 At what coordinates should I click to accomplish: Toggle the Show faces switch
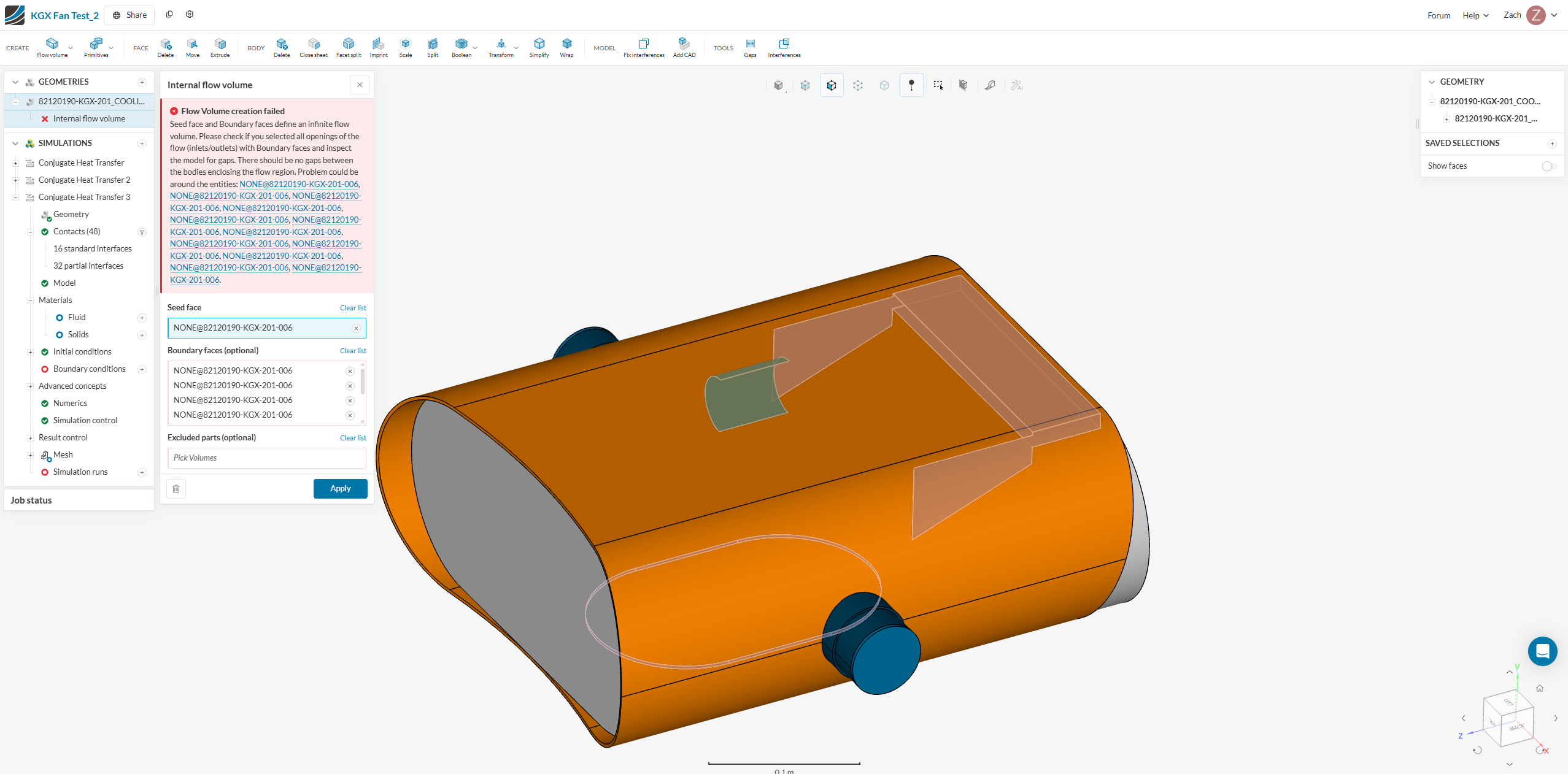1549,166
